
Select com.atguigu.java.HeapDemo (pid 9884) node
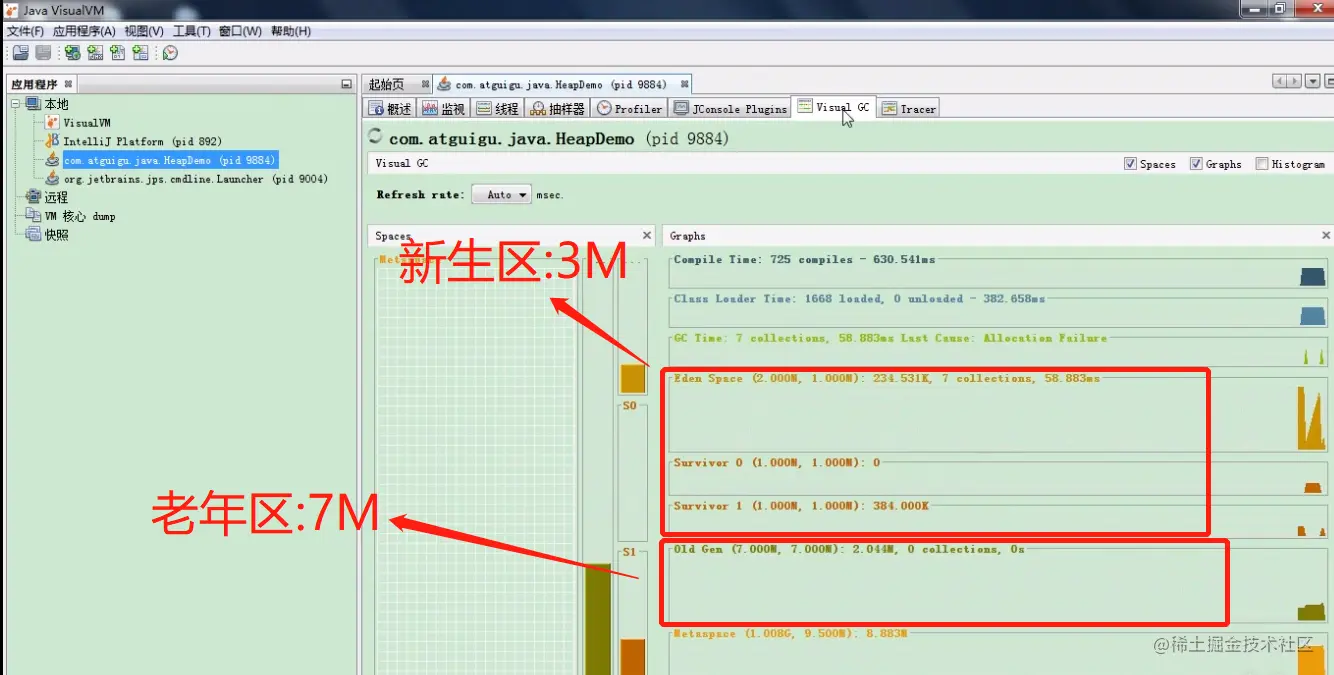point(169,160)
